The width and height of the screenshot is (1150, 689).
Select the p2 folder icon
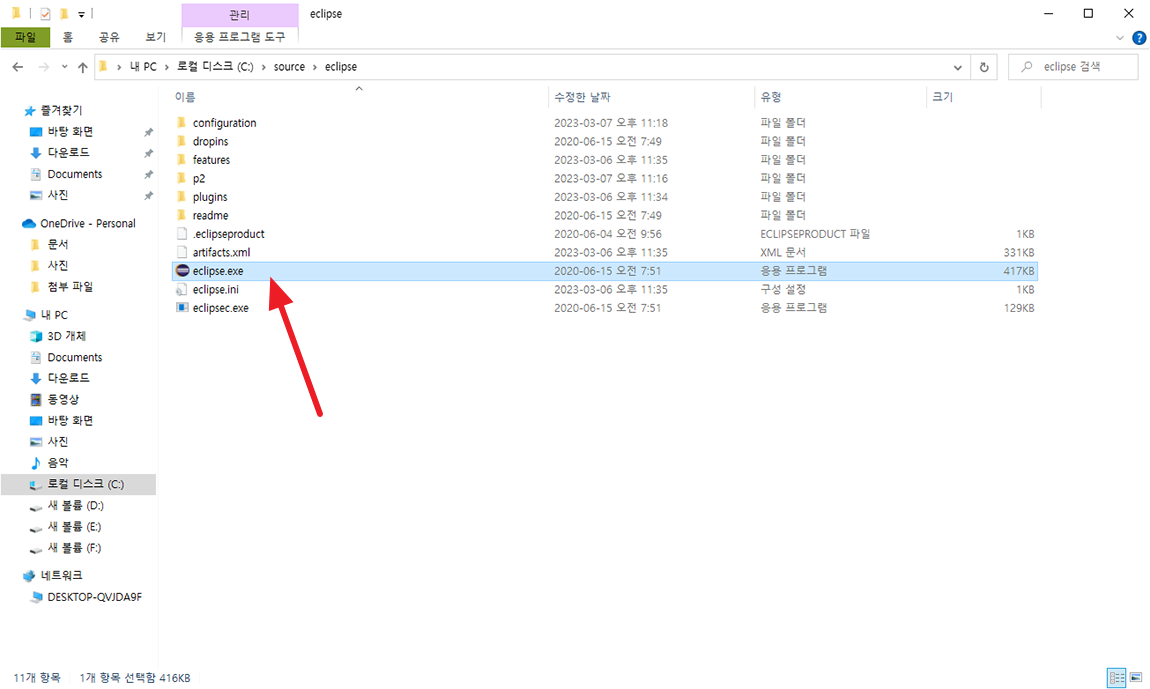[x=181, y=178]
